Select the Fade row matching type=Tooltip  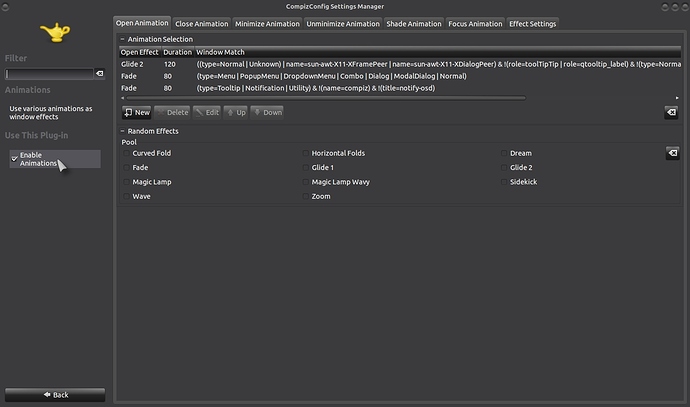tap(400, 88)
